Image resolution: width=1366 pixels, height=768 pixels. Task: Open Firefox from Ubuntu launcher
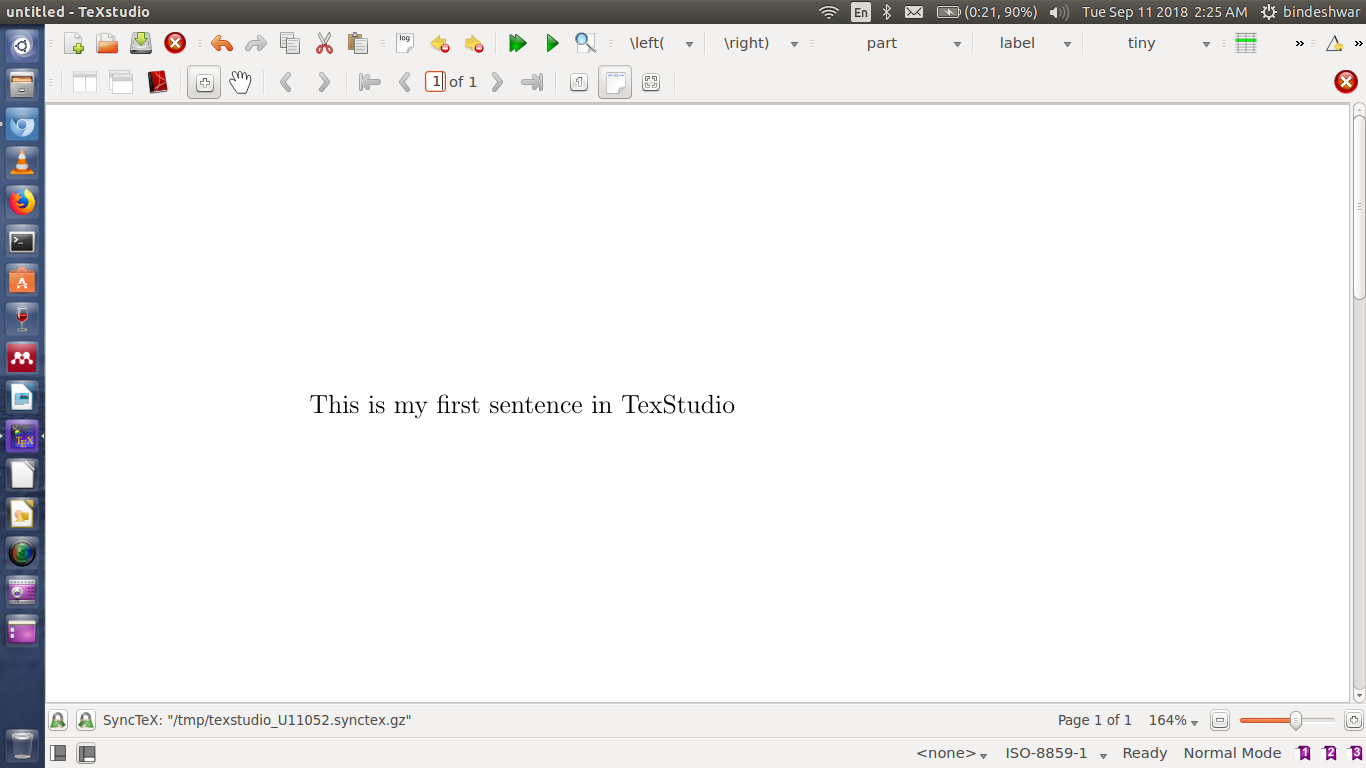click(x=22, y=202)
